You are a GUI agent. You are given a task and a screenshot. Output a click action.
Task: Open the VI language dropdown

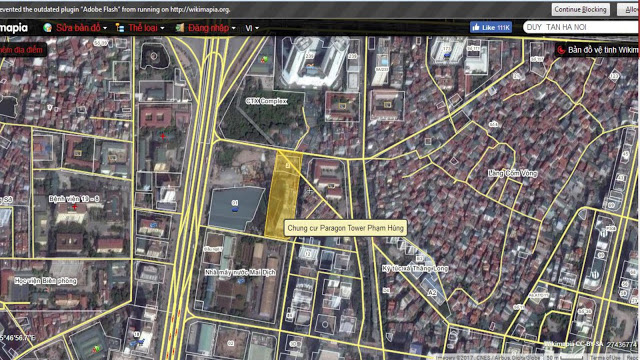click(252, 28)
